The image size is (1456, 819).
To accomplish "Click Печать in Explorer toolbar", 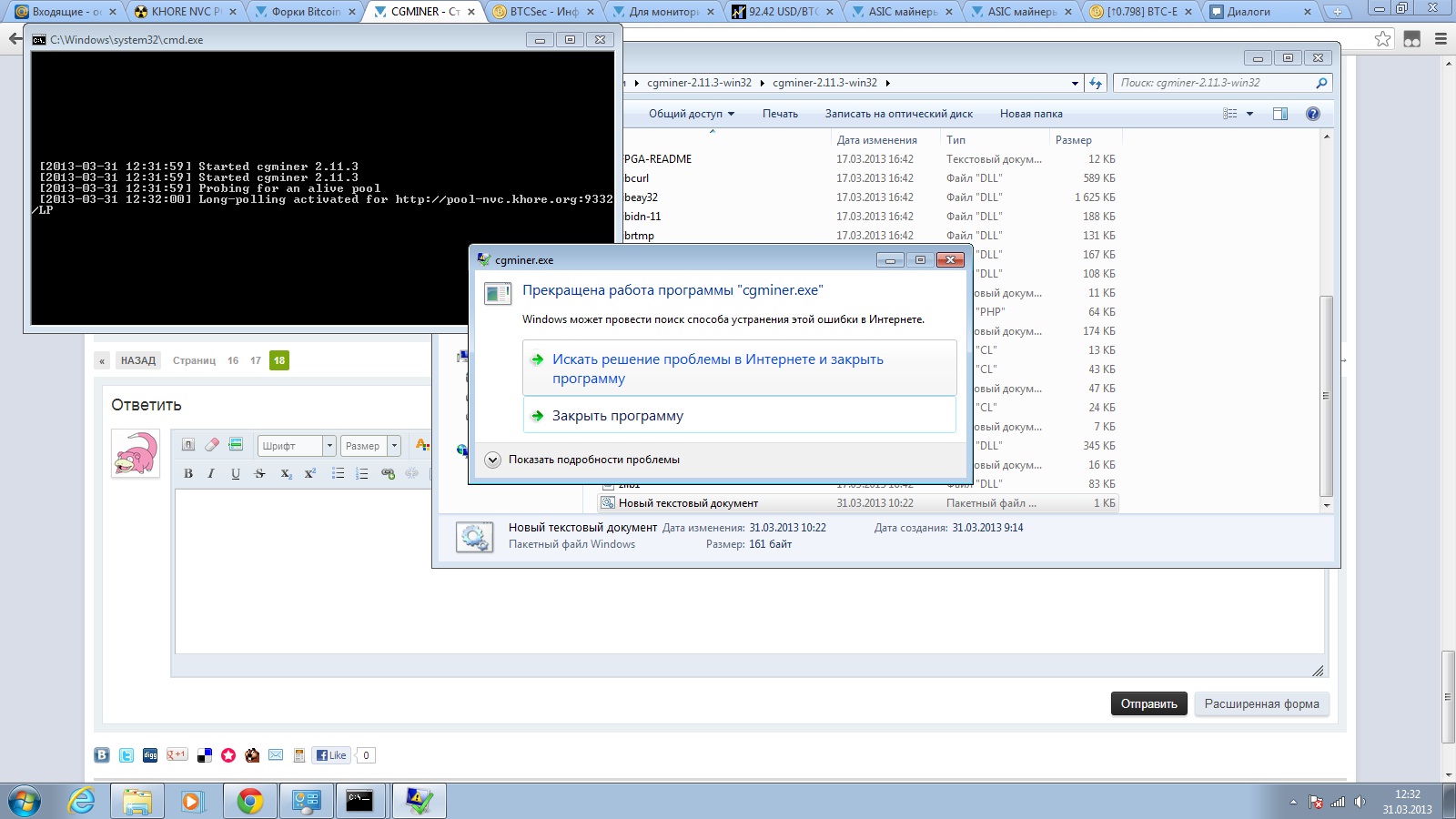I will 780,114.
